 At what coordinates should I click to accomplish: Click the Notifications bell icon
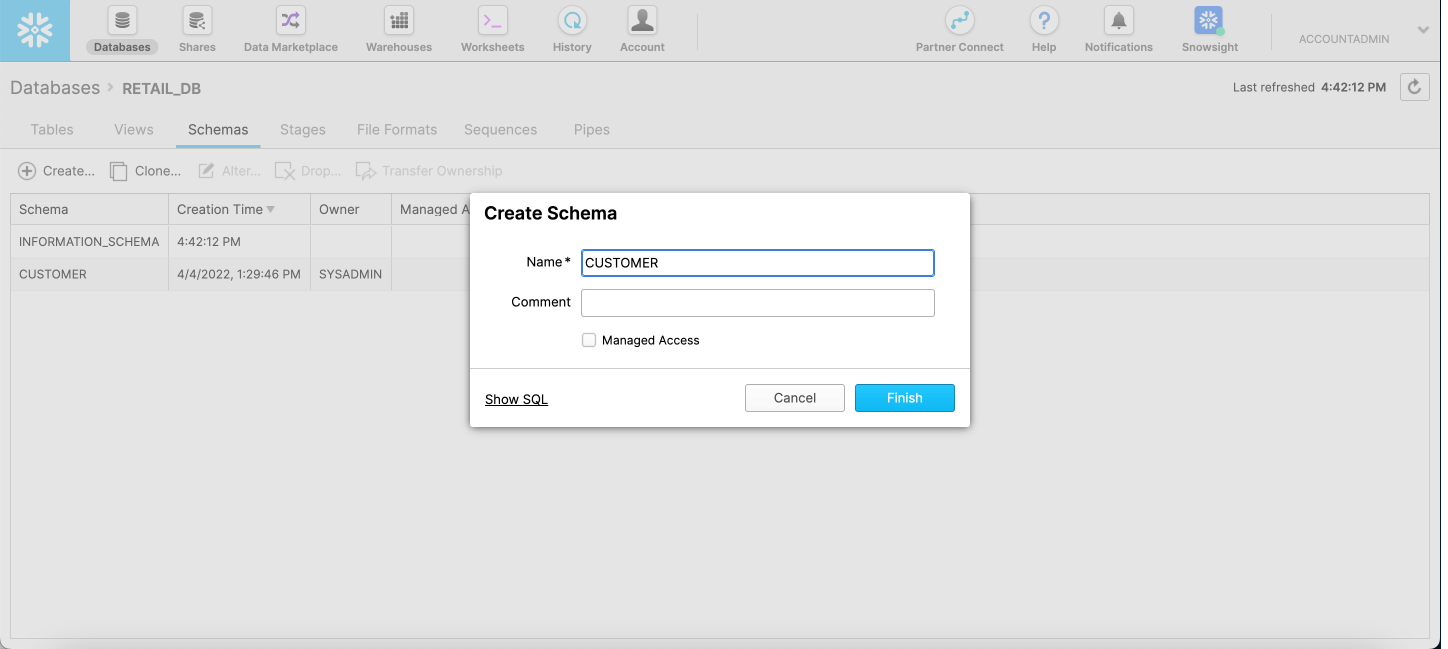[x=1118, y=21]
